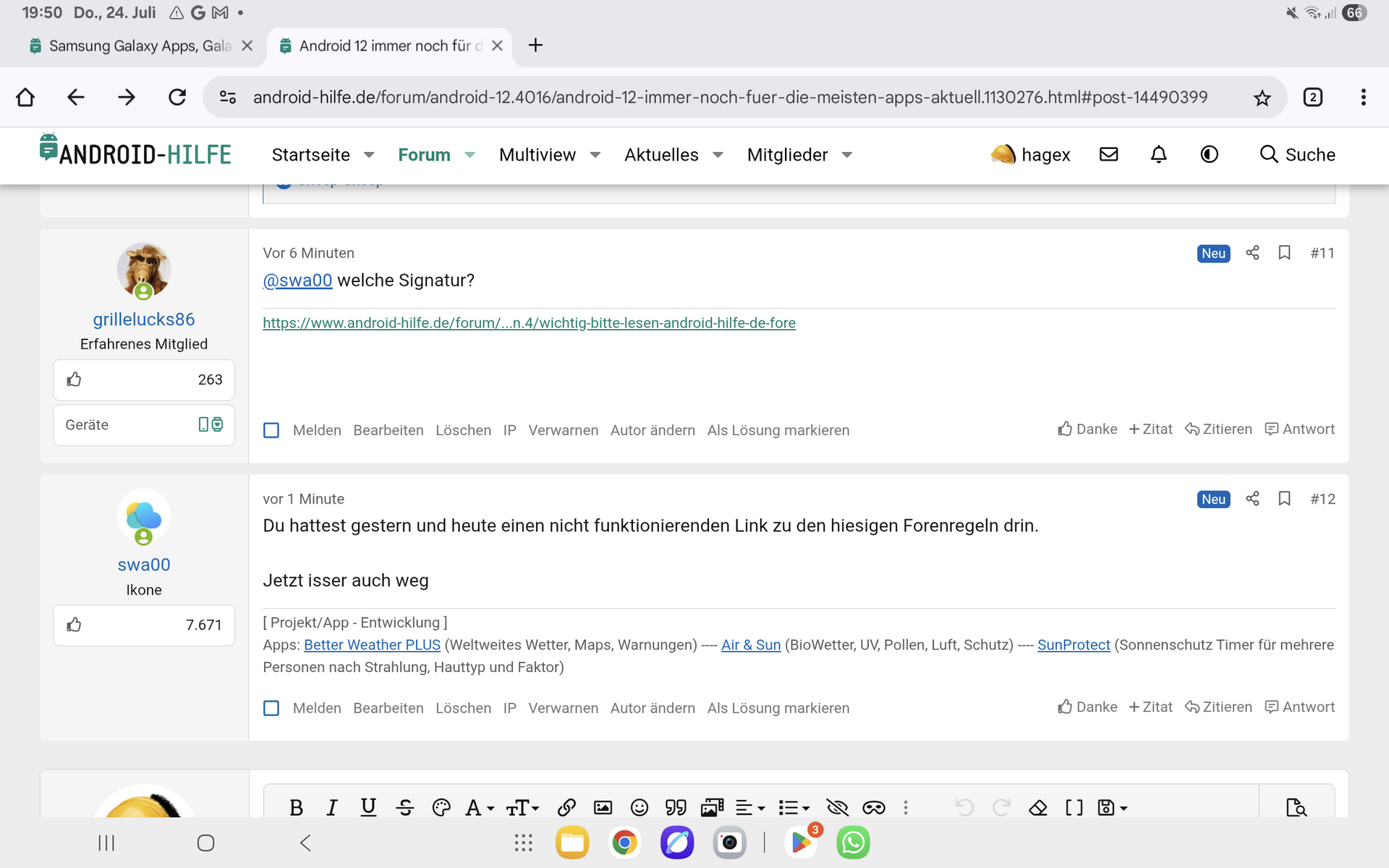Open the Multiview menu item
Screen dimensions: 1389x868
[537, 155]
